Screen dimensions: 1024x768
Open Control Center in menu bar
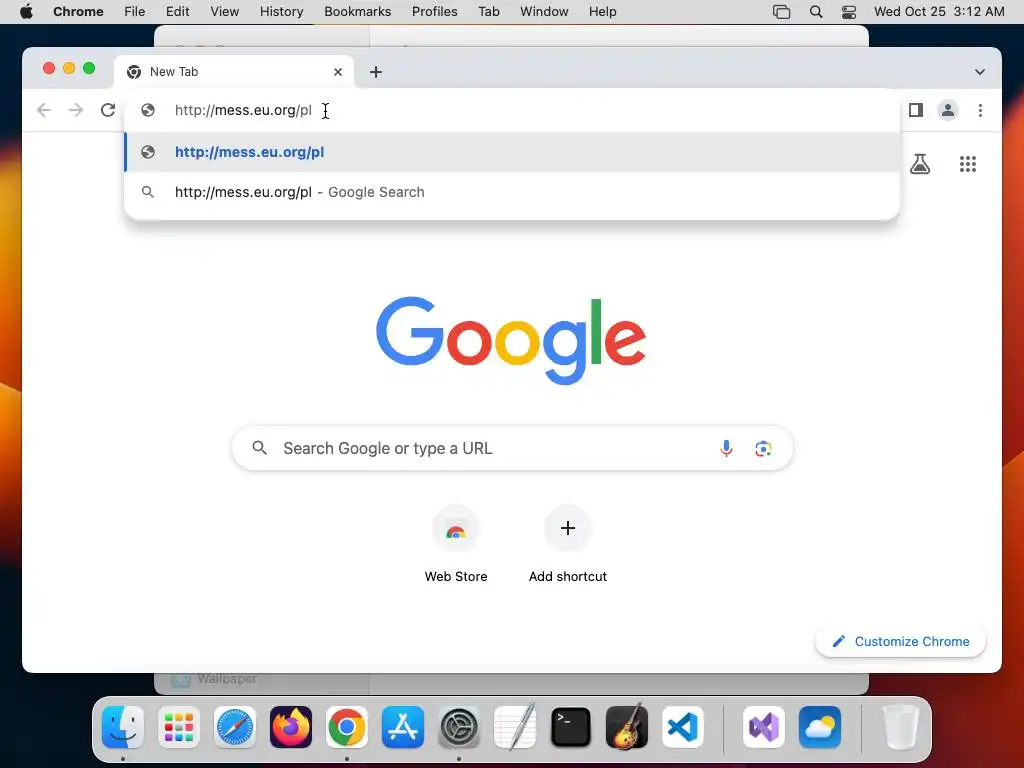(x=848, y=12)
